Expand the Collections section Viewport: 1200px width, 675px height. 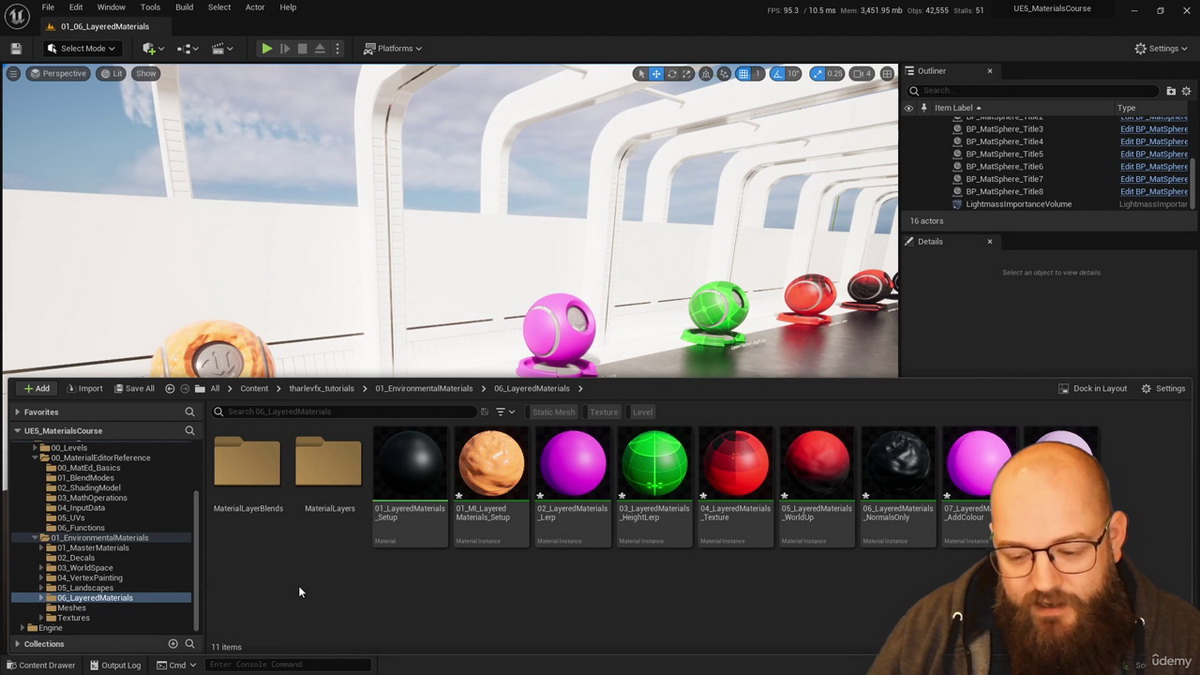pos(18,644)
